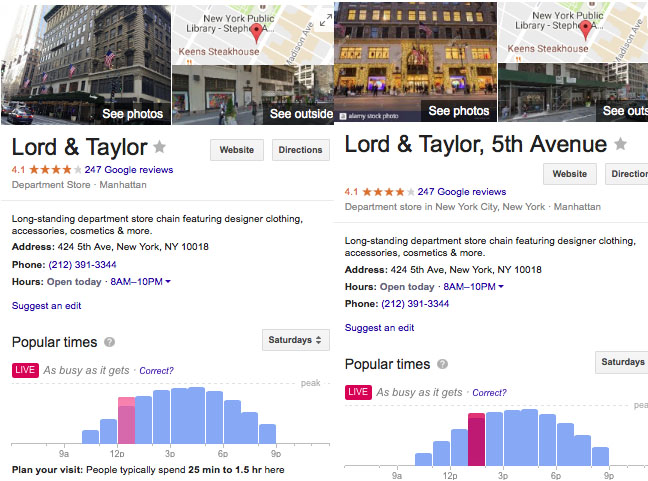Open Popular times help icon in right panel
This screenshot has height=481, width=648.
click(443, 364)
